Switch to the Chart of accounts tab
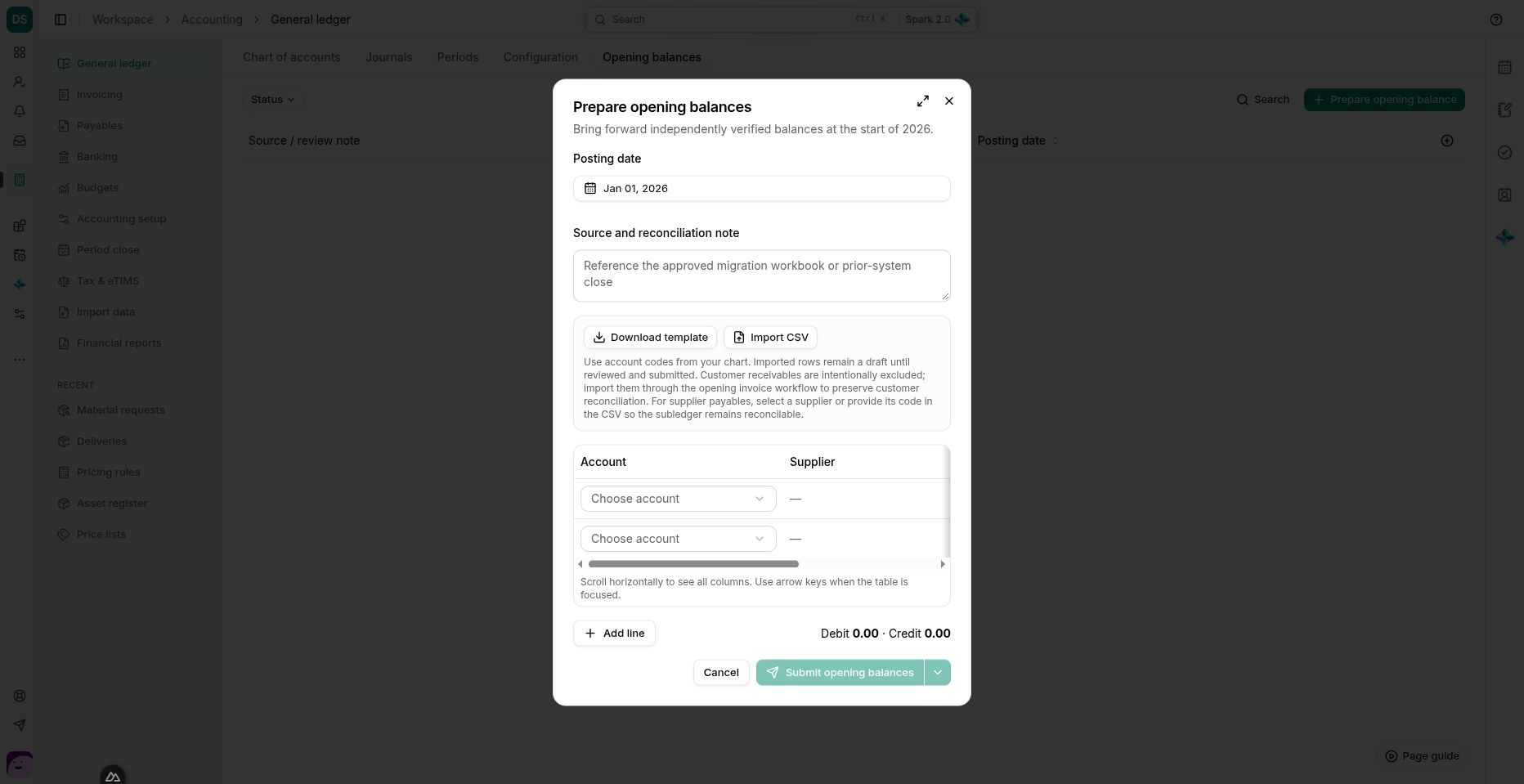Screen dimensions: 1524x784 (291, 57)
